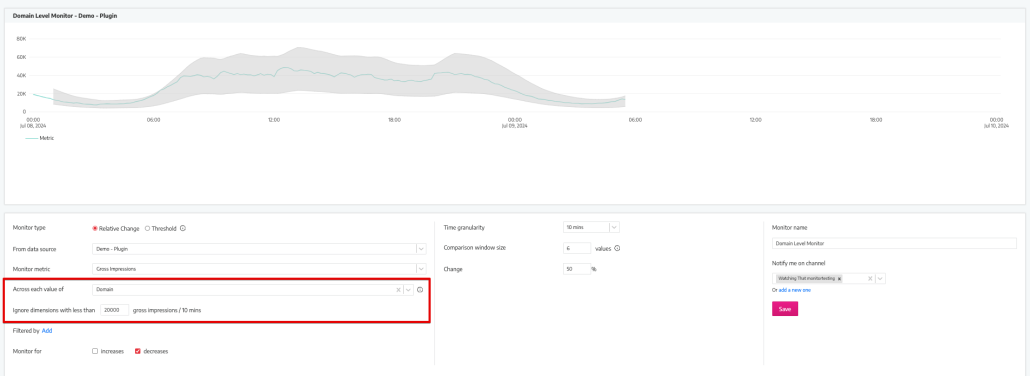Screen dimensions: 1030x376
Task: Expand the Monitor metric dropdown arrow
Action: point(420,269)
